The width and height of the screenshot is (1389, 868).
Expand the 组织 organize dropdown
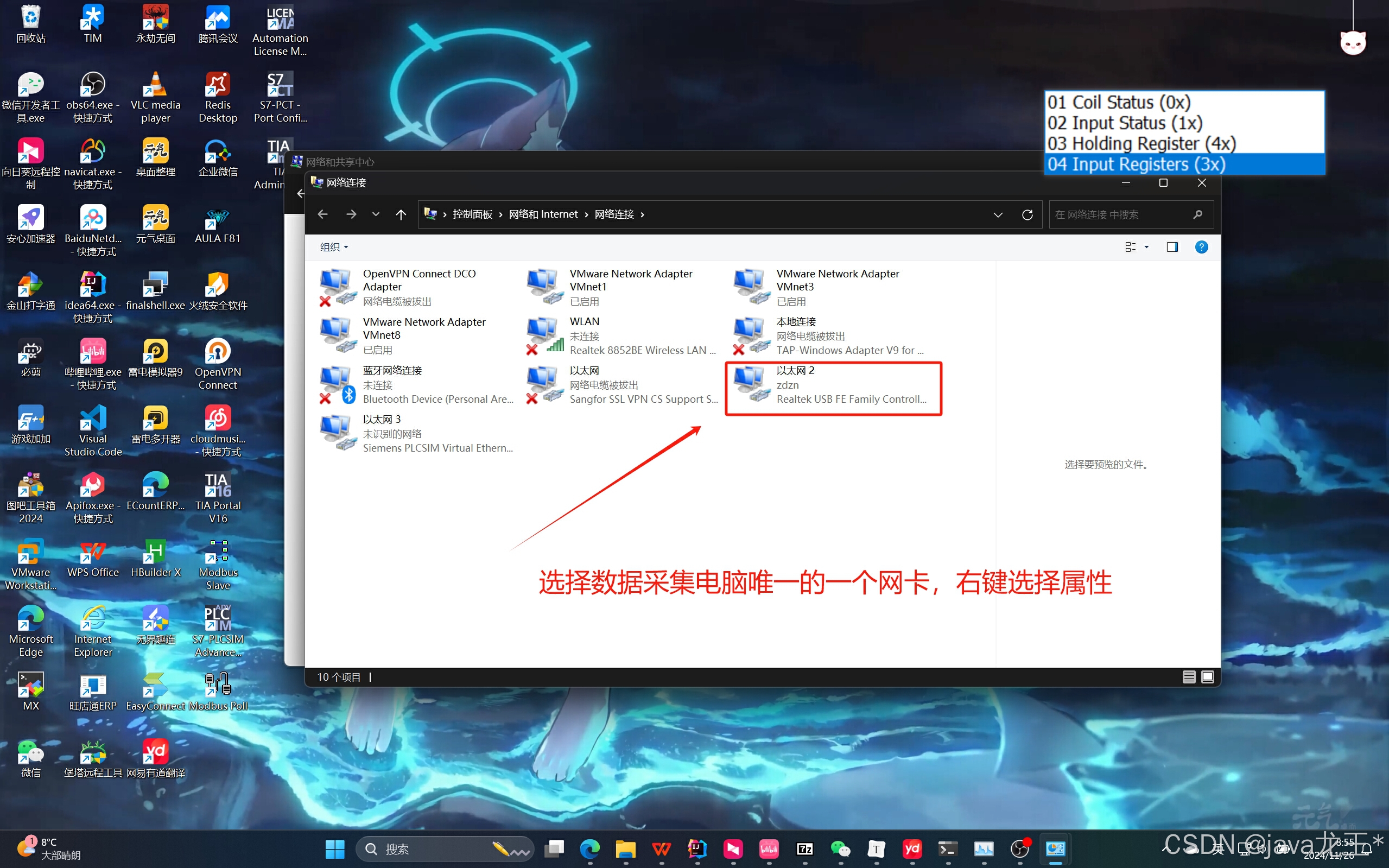[x=334, y=247]
